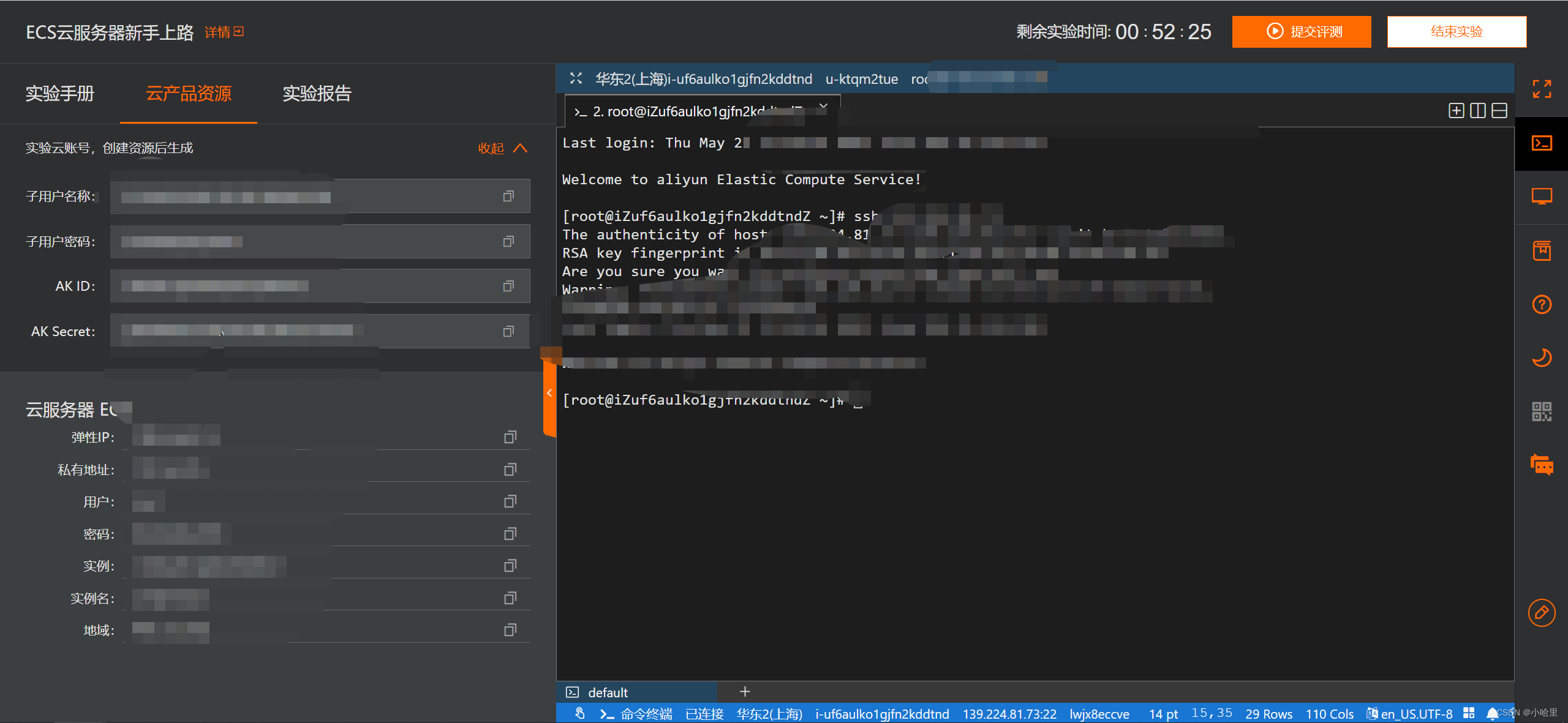The width and height of the screenshot is (1568, 723).
Task: Click the 华东2(上海) status bar text
Action: pyautogui.click(x=769, y=714)
